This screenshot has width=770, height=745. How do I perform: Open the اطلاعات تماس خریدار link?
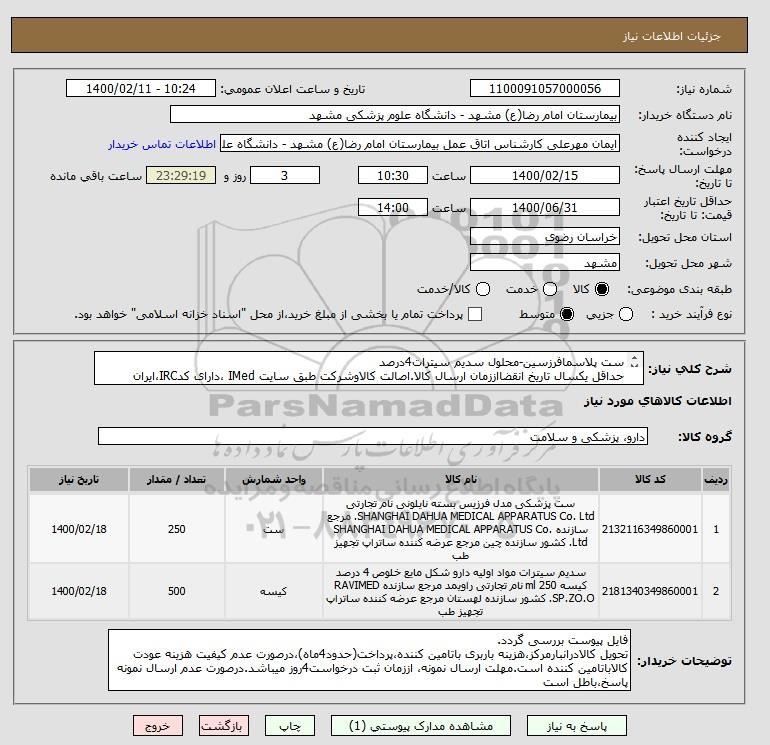coord(162,144)
